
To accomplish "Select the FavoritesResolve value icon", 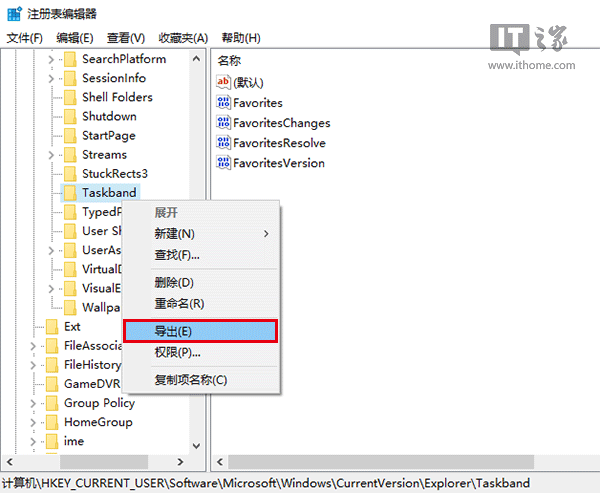I will [x=224, y=143].
